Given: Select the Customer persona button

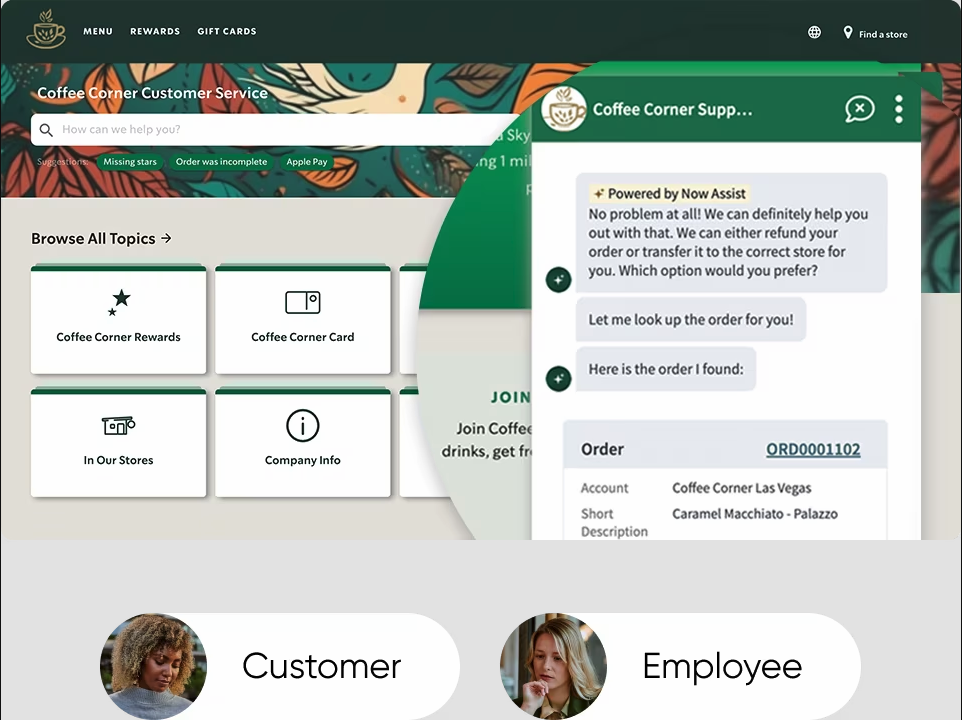Looking at the screenshot, I should coord(280,666).
